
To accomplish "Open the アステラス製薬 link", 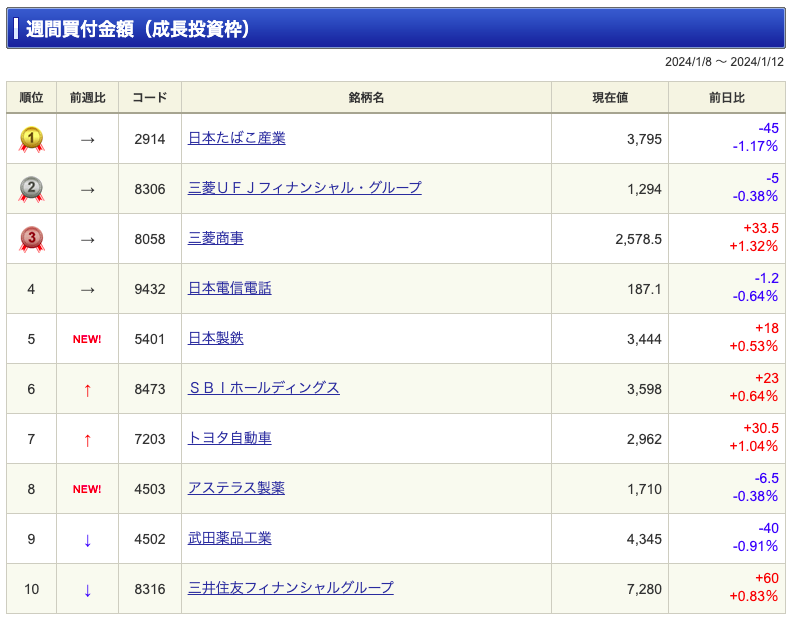I will click(236, 487).
